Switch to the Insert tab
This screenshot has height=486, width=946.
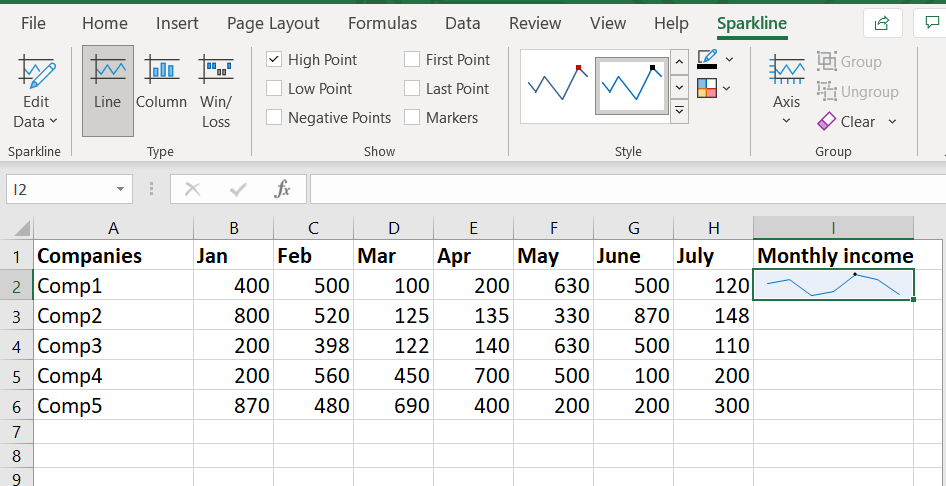point(177,24)
